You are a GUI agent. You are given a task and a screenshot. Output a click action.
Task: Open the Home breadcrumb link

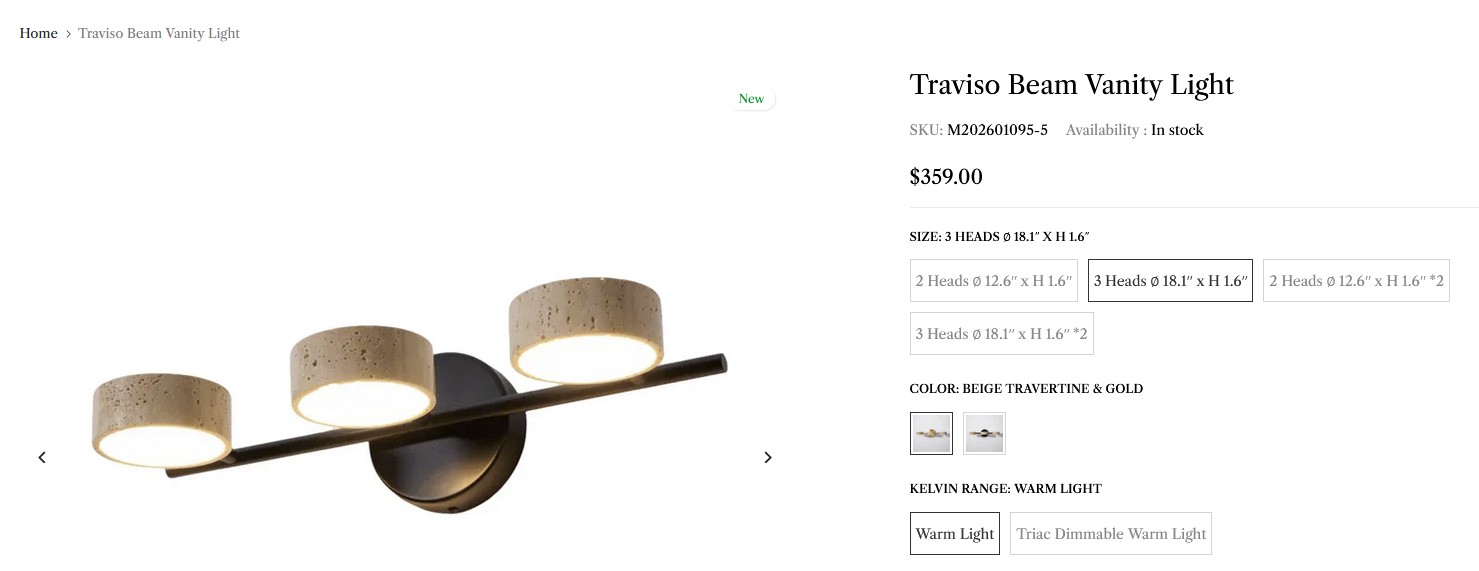(39, 33)
